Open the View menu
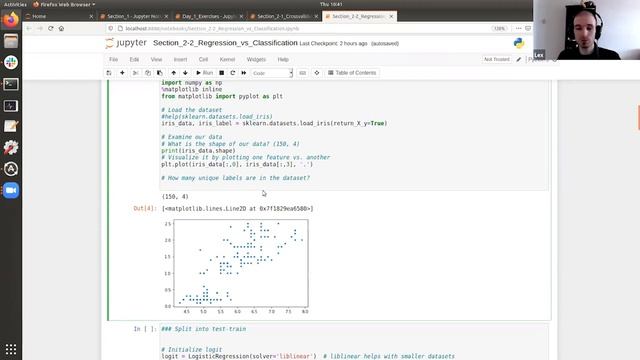The image size is (640, 360). (156, 60)
